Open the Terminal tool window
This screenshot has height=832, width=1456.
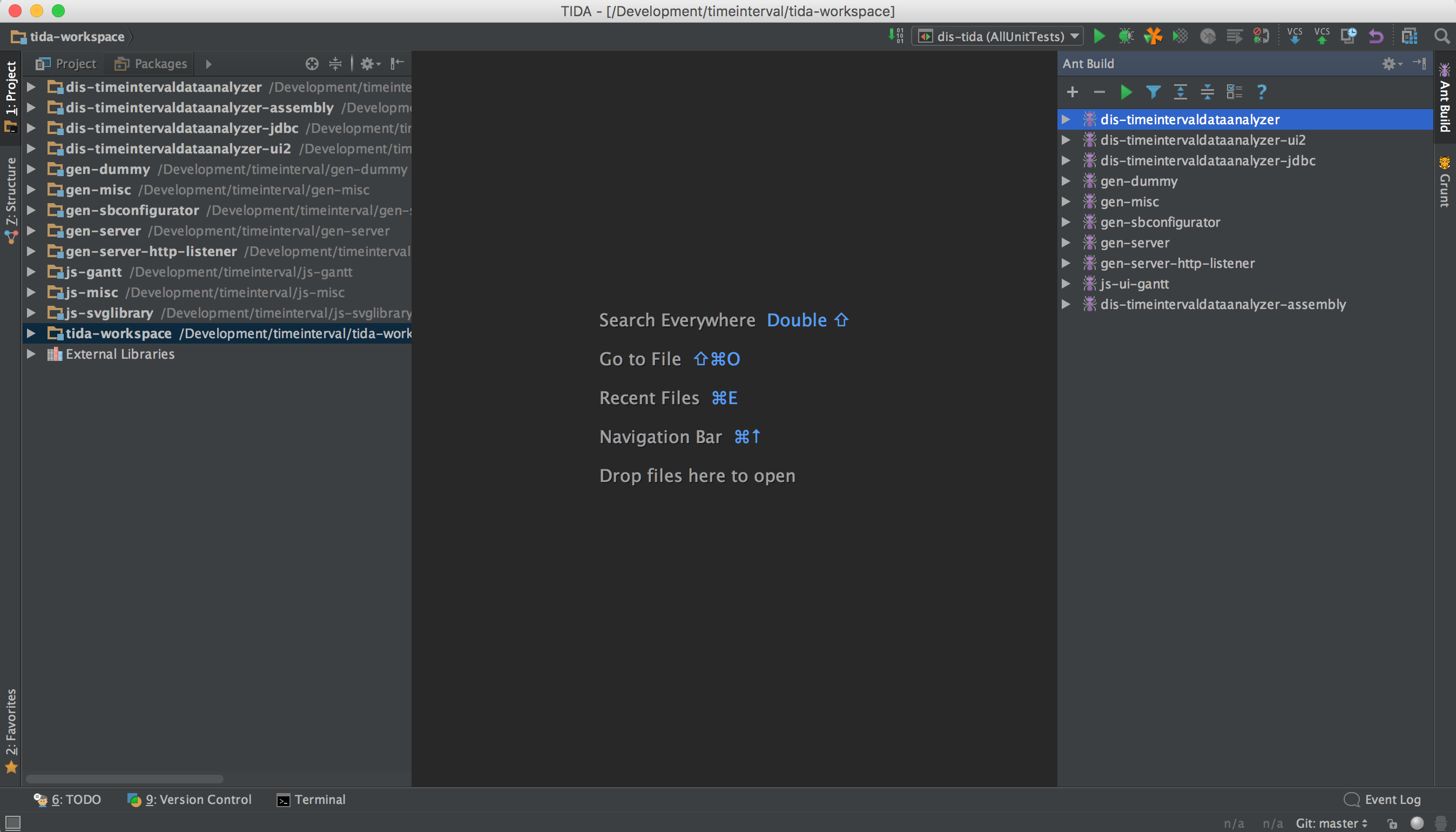311,800
